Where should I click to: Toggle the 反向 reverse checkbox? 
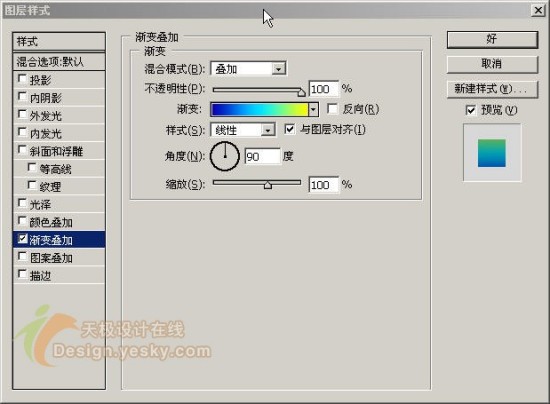332,109
